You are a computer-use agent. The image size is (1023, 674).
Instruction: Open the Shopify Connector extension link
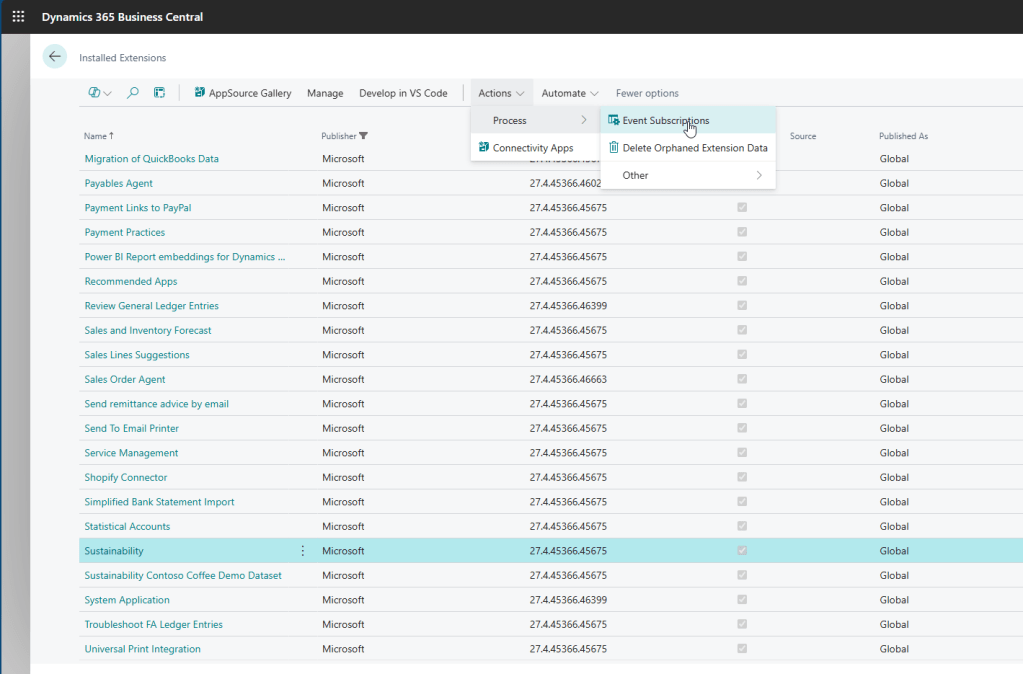tap(125, 477)
